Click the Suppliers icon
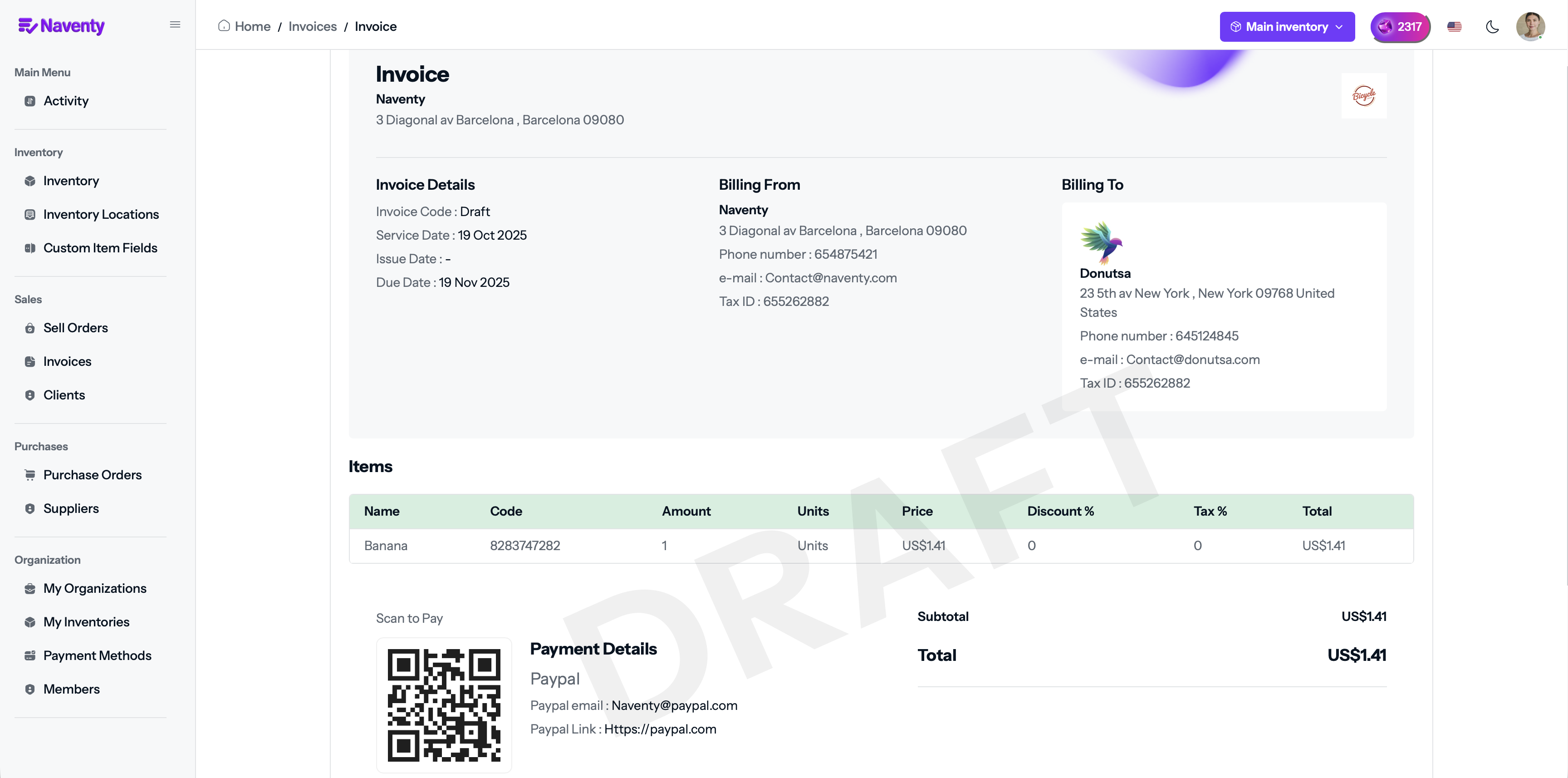This screenshot has height=778, width=1568. [30, 508]
